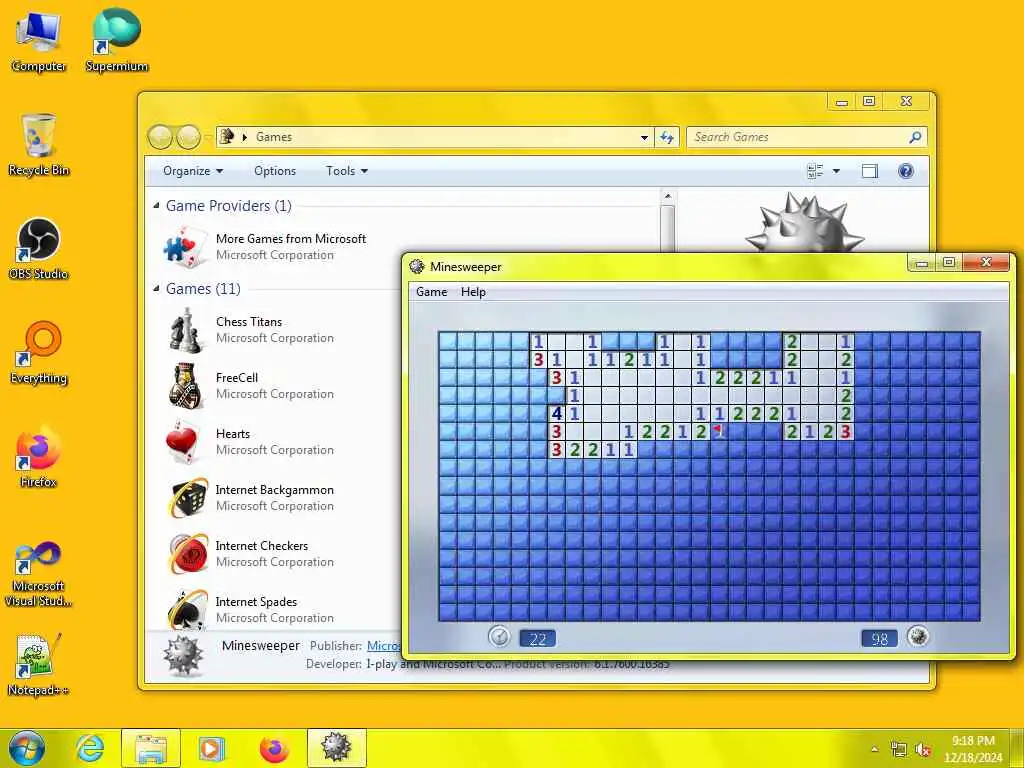
Task: Open Organize dropdown in Games window
Action: 193,171
